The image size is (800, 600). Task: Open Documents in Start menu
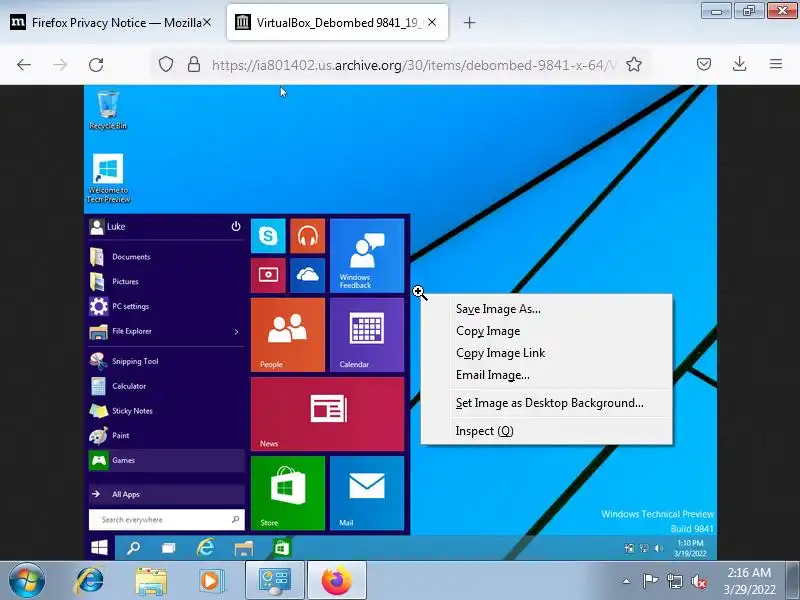pos(166,257)
